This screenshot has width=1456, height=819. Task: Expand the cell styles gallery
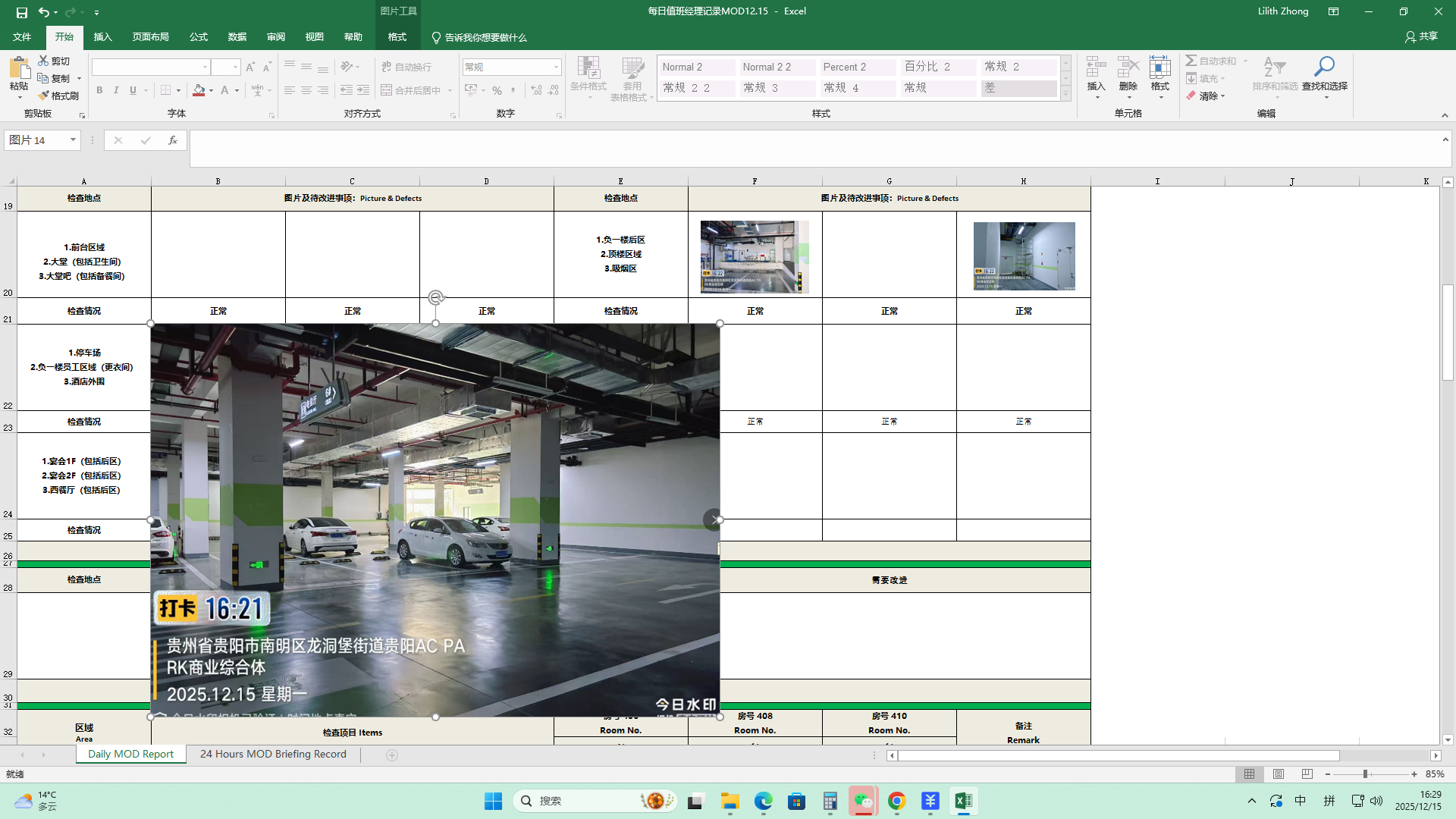tap(1065, 94)
